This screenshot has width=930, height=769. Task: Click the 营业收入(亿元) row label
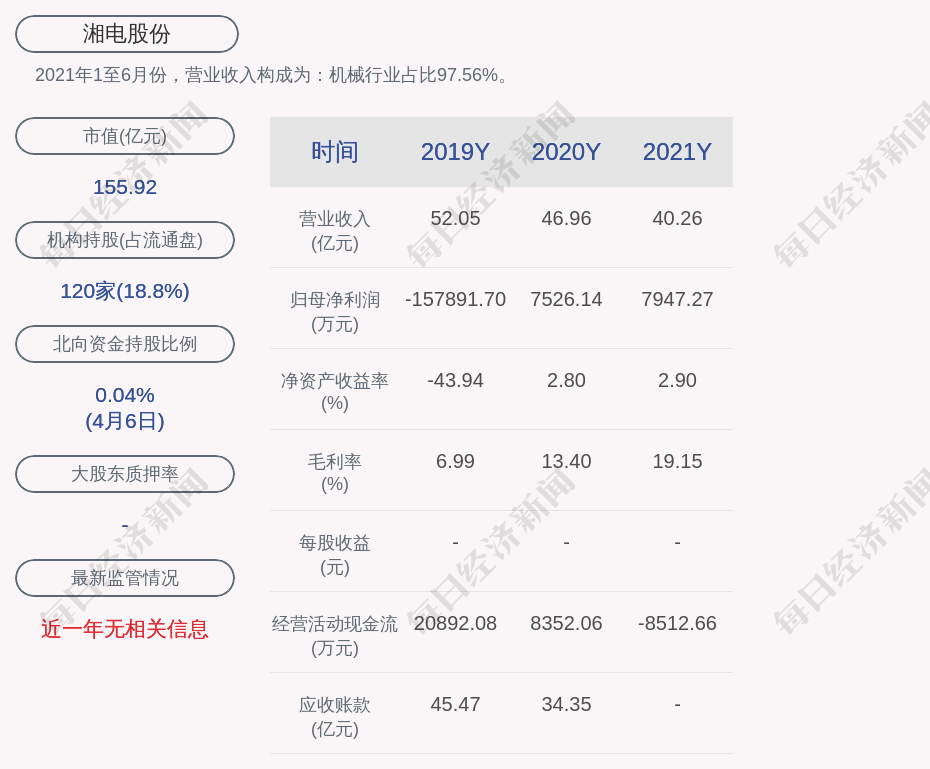click(x=335, y=230)
